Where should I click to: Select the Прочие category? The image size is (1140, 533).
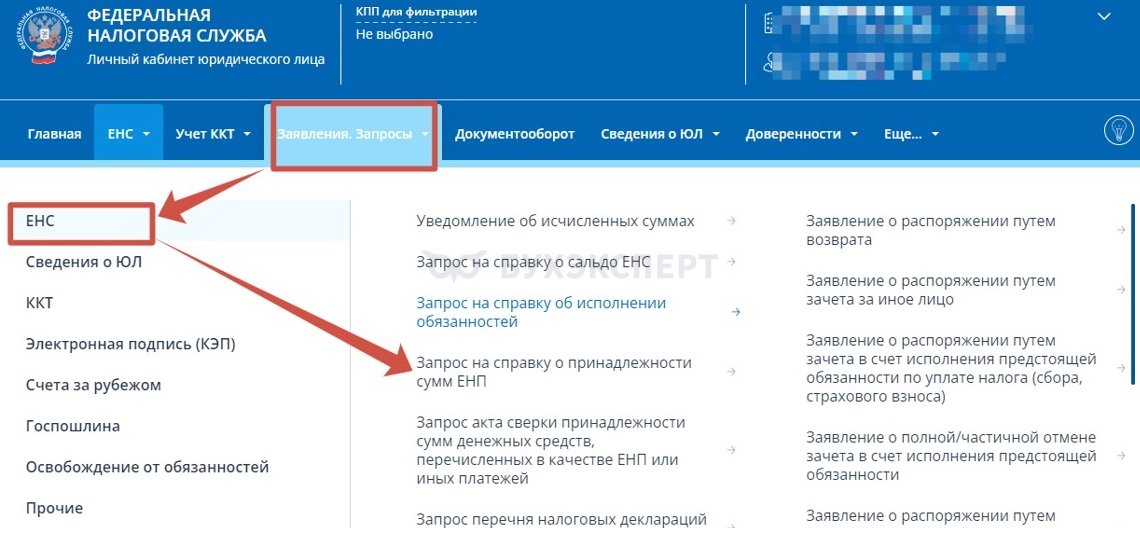(x=54, y=508)
